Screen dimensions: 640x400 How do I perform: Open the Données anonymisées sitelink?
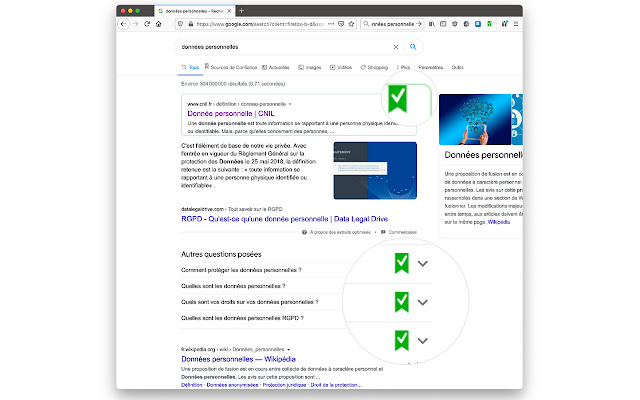pyautogui.click(x=232, y=385)
